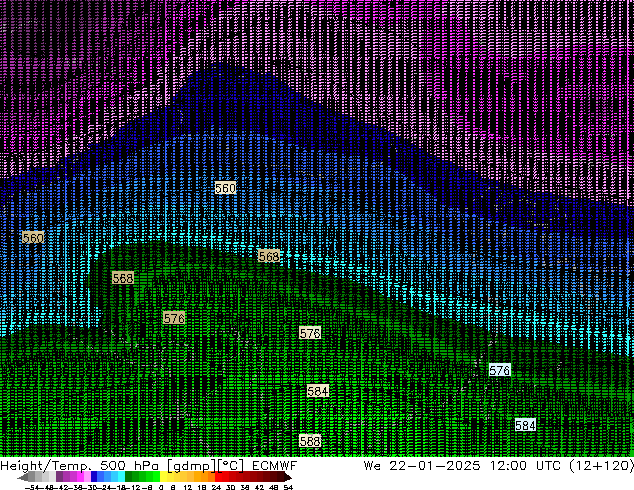
Task: Click the [gdmp] unit text
Action: pos(191,466)
